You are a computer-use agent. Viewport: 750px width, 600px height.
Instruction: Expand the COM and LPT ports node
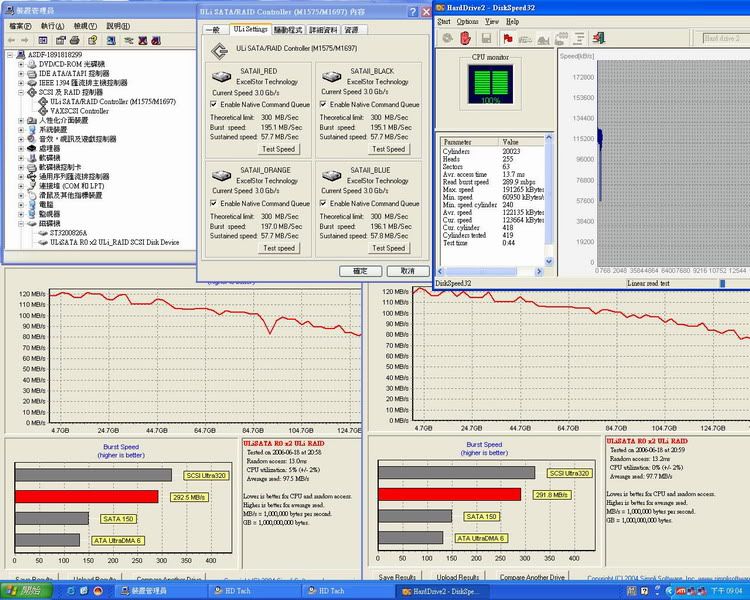pos(21,186)
